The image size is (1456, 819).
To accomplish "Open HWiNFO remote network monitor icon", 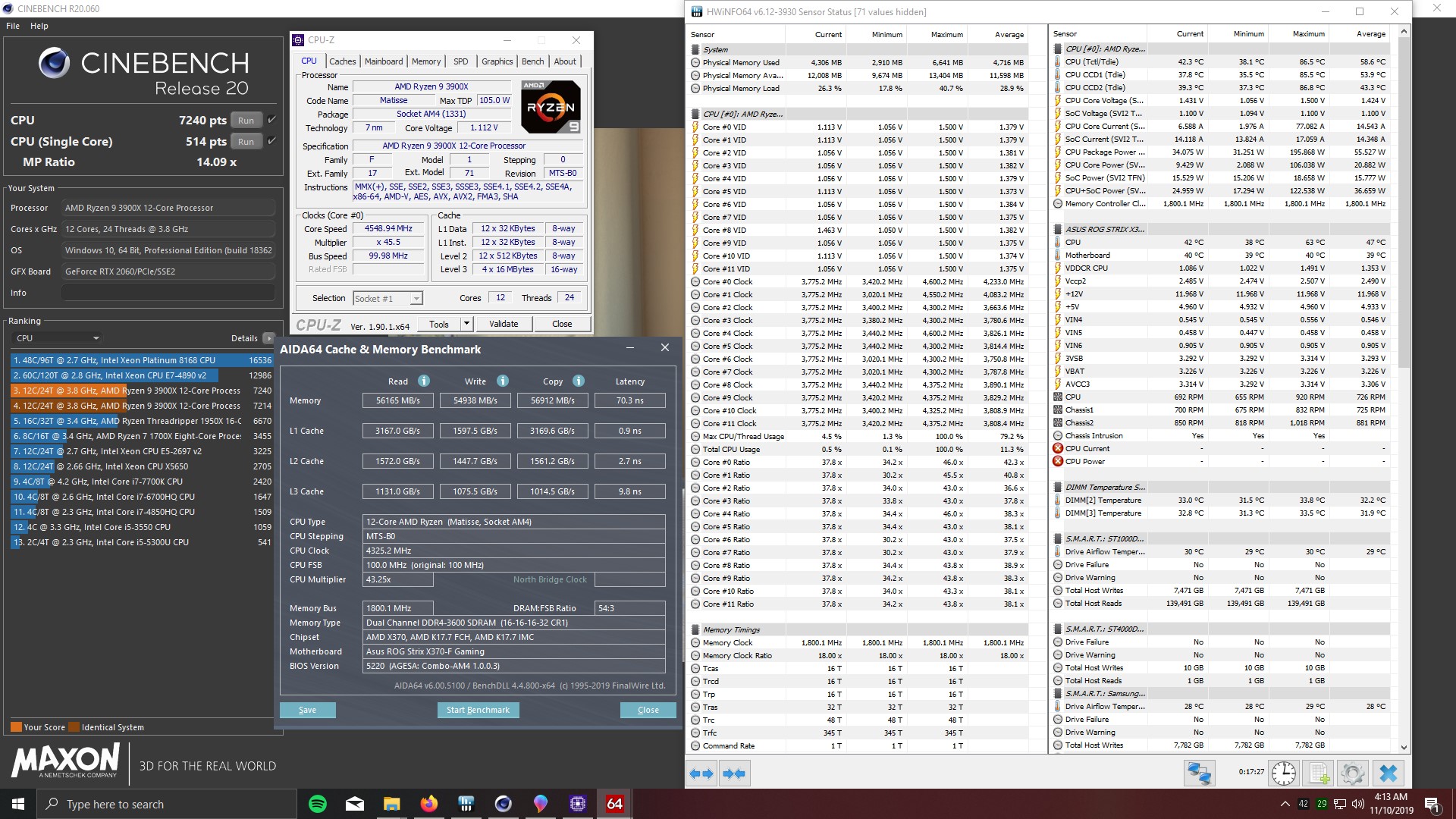I will point(1200,773).
